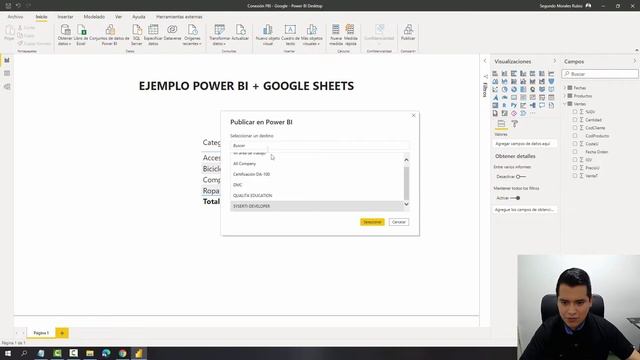This screenshot has height=360, width=640.
Task: Open Más objetos visuales dropdown
Action: tap(311, 34)
